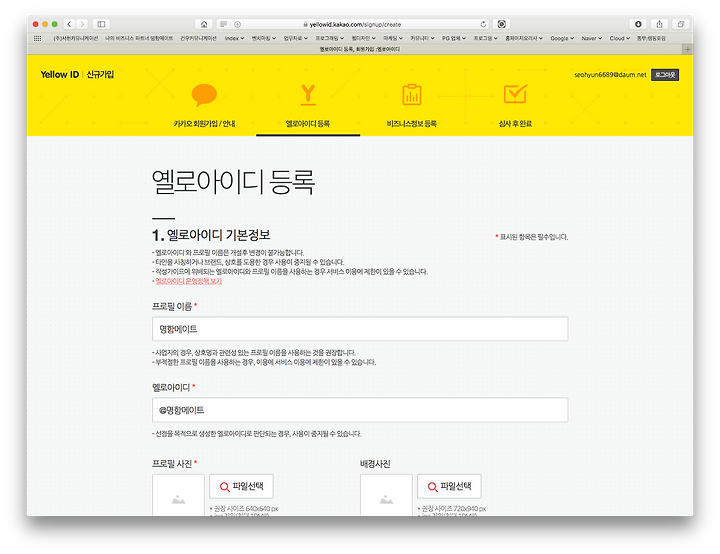Expand the 웹디자인 bookmarks folder
Image resolution: width=720 pixels, height=554 pixels.
363,38
